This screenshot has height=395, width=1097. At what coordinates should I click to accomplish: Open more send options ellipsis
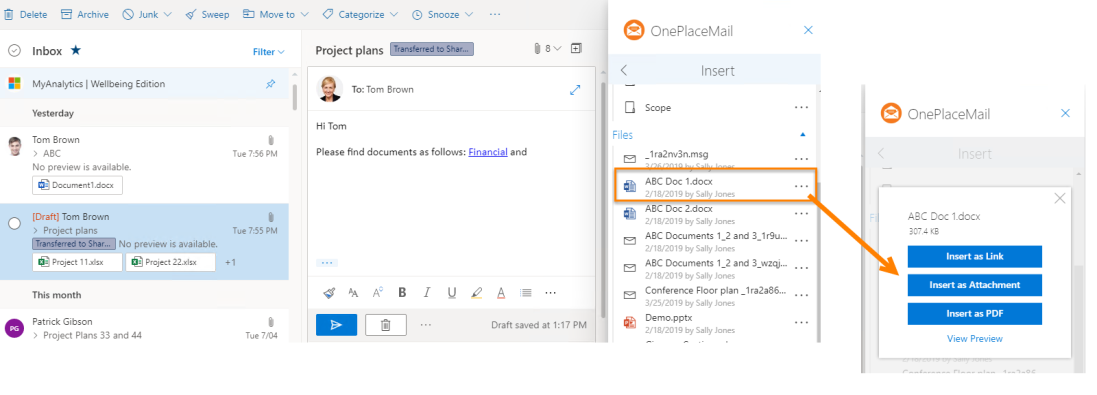pyautogui.click(x=426, y=325)
